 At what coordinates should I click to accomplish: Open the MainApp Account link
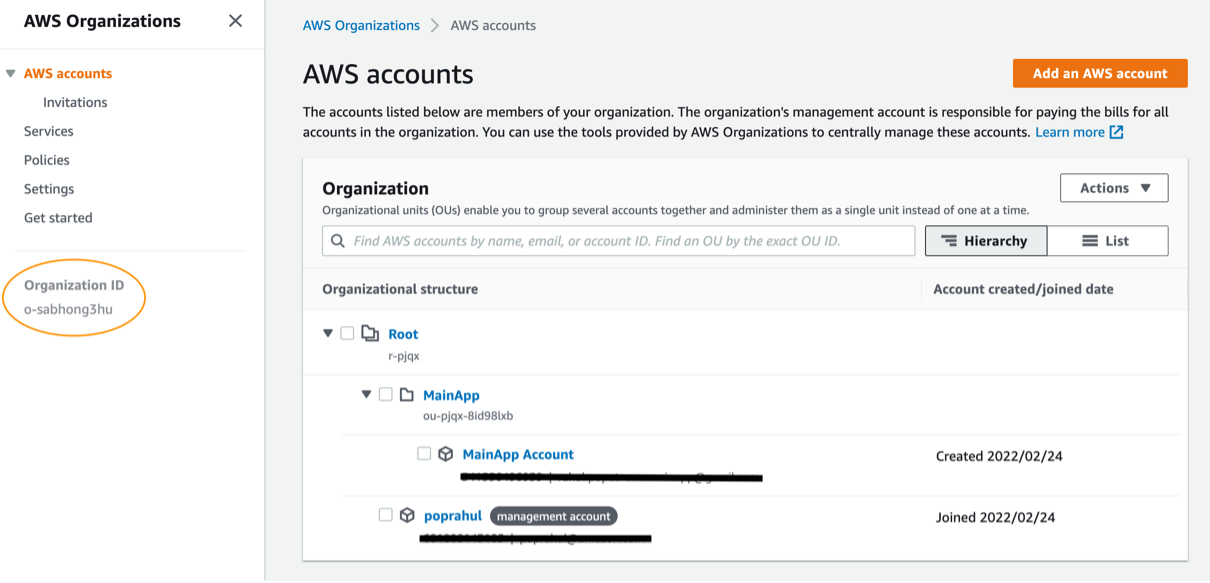point(518,454)
